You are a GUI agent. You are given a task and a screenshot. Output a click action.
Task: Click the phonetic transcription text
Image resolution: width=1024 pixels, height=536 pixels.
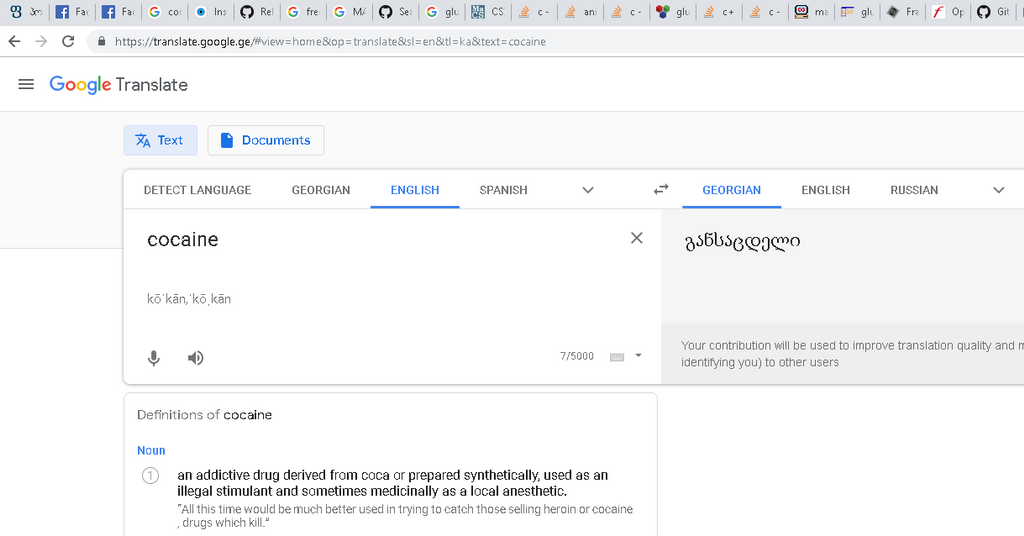coord(189,299)
